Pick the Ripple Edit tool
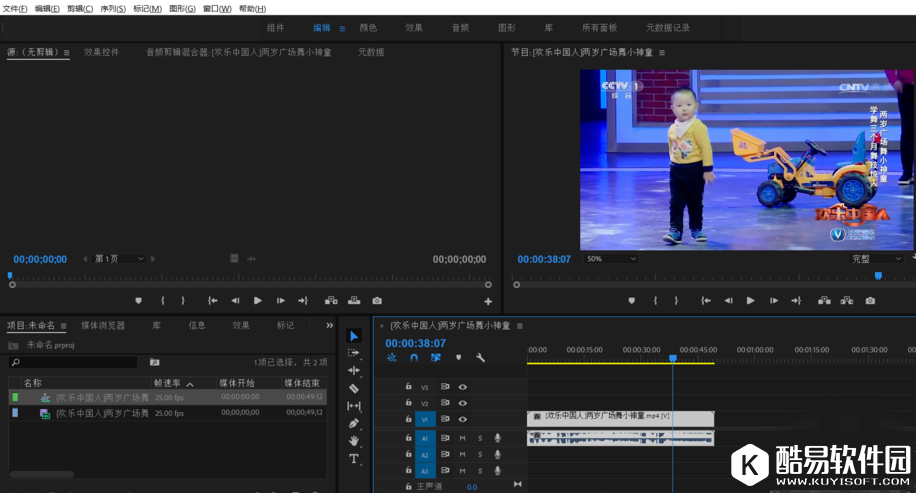The image size is (916, 493). click(354, 370)
